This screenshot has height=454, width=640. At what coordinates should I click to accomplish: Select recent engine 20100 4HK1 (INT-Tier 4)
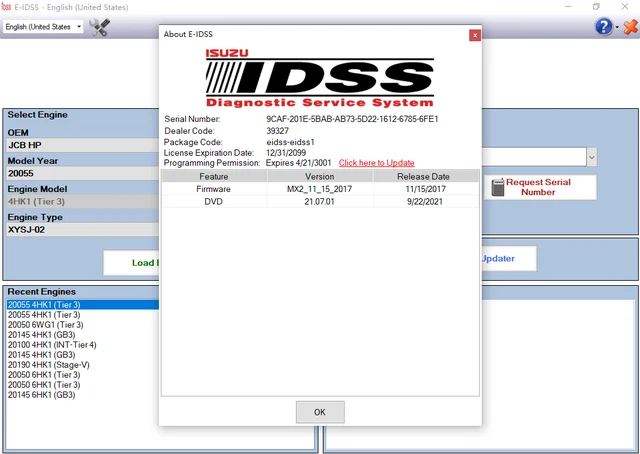[x=52, y=345]
